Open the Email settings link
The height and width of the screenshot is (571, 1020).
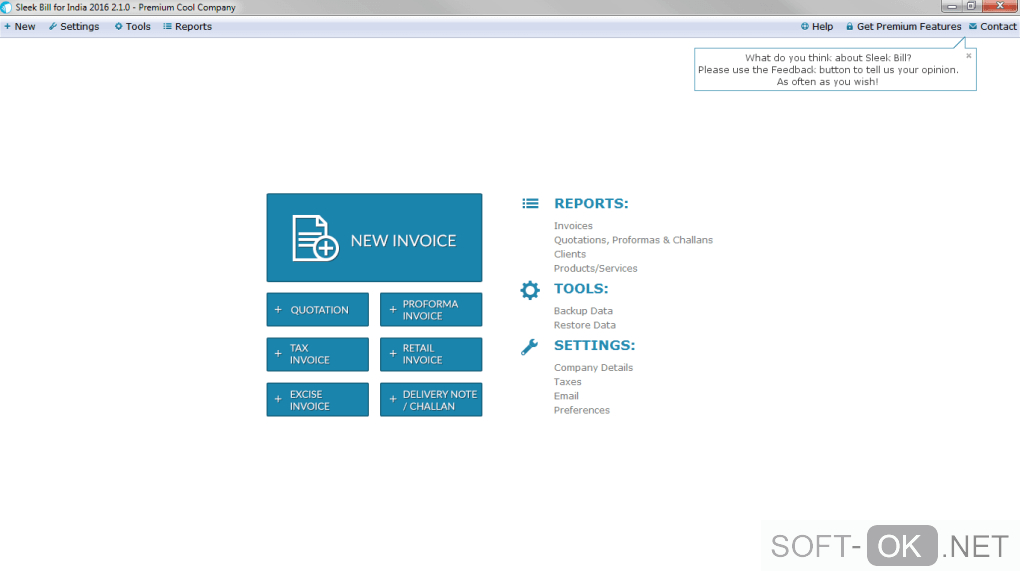pyautogui.click(x=566, y=396)
